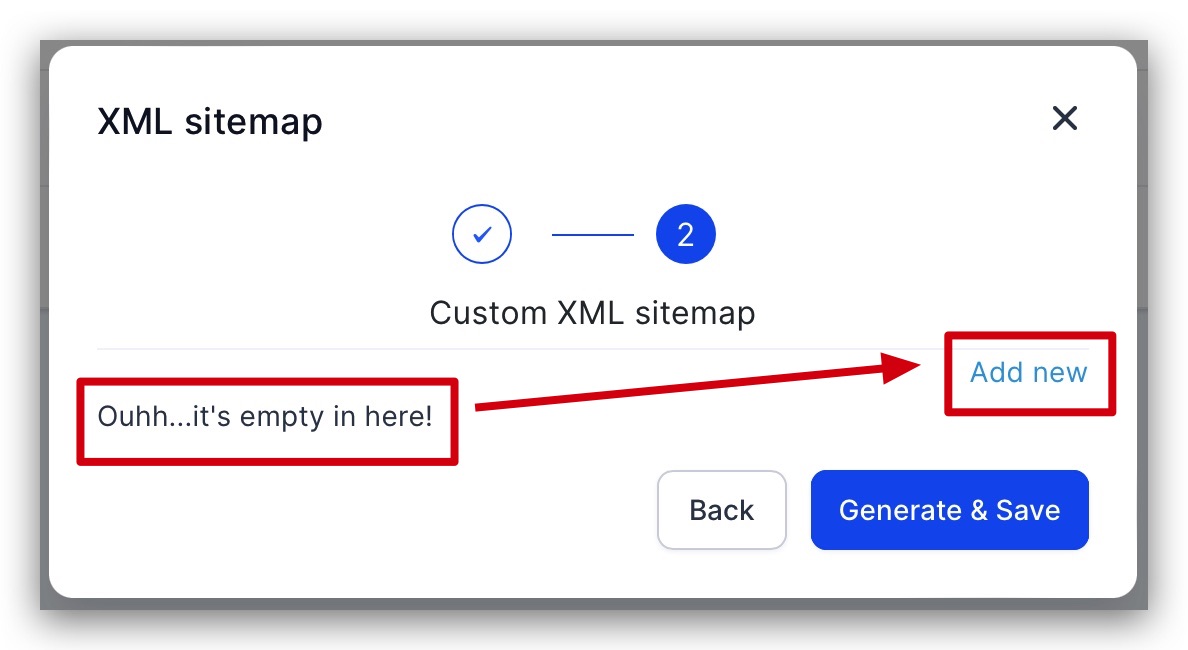The width and height of the screenshot is (1188, 650).
Task: Add a new custom sitemap entry
Action: 1028,373
